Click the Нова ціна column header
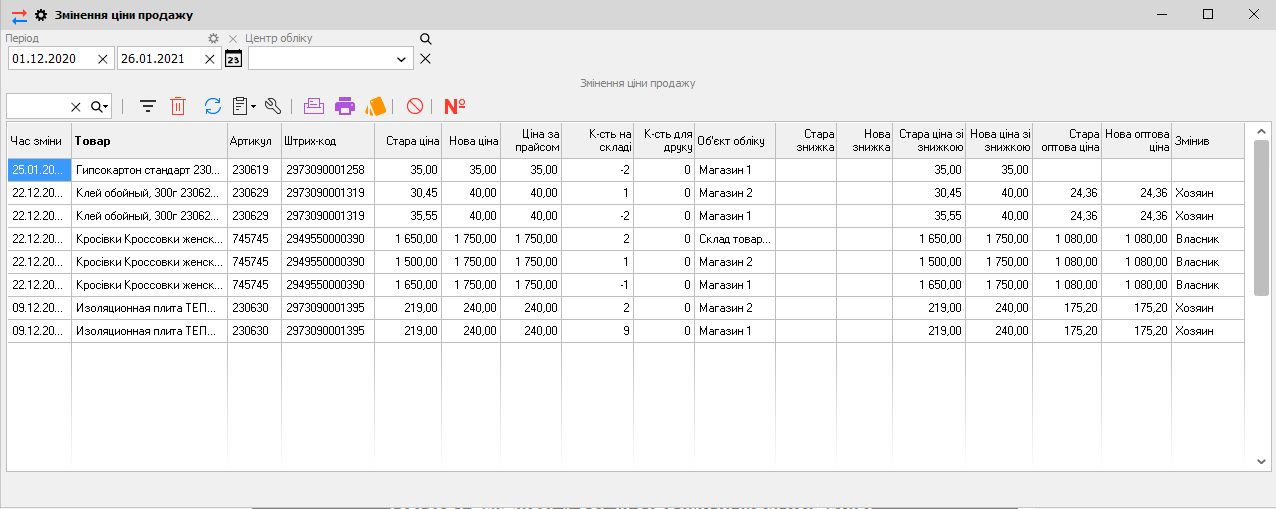Screen dimensions: 1276x509 pyautogui.click(x=473, y=141)
